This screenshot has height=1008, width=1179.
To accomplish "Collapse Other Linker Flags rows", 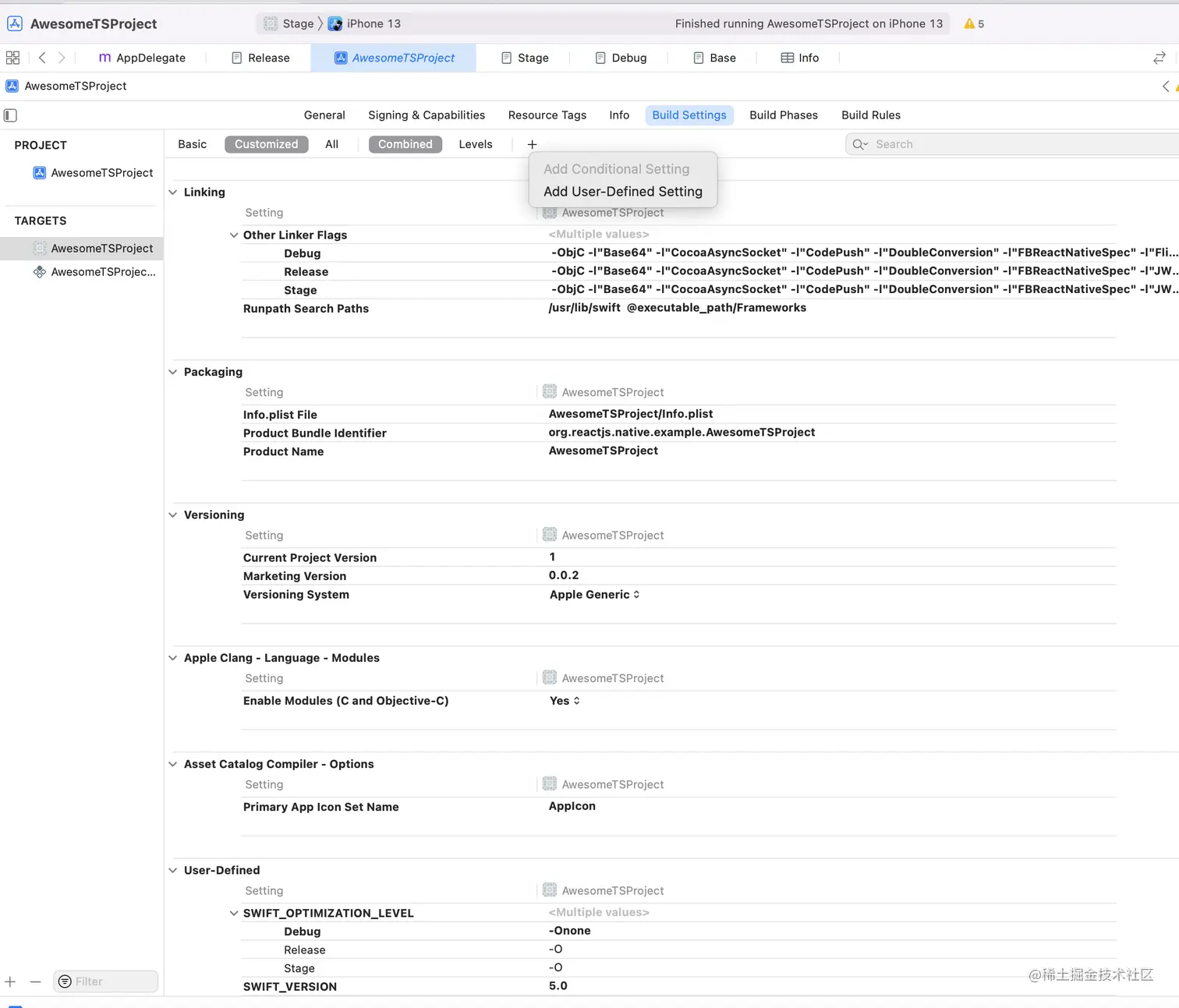I will 234,235.
